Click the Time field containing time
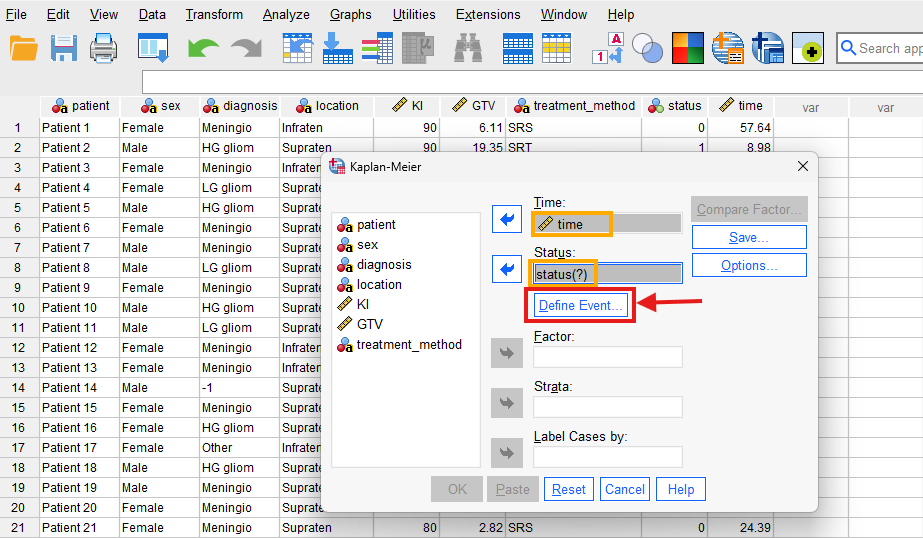923x538 pixels. tap(607, 224)
